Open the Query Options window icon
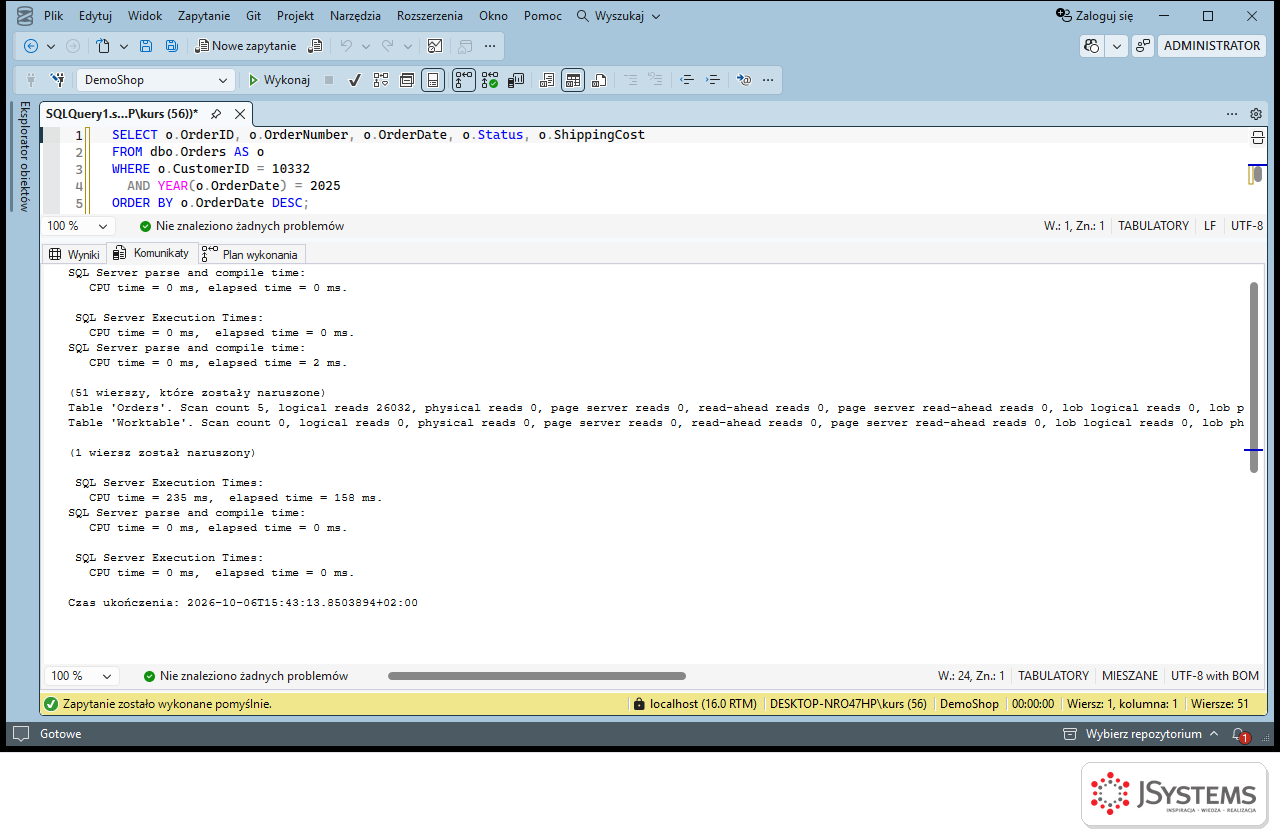This screenshot has height=835, width=1280. coord(407,80)
